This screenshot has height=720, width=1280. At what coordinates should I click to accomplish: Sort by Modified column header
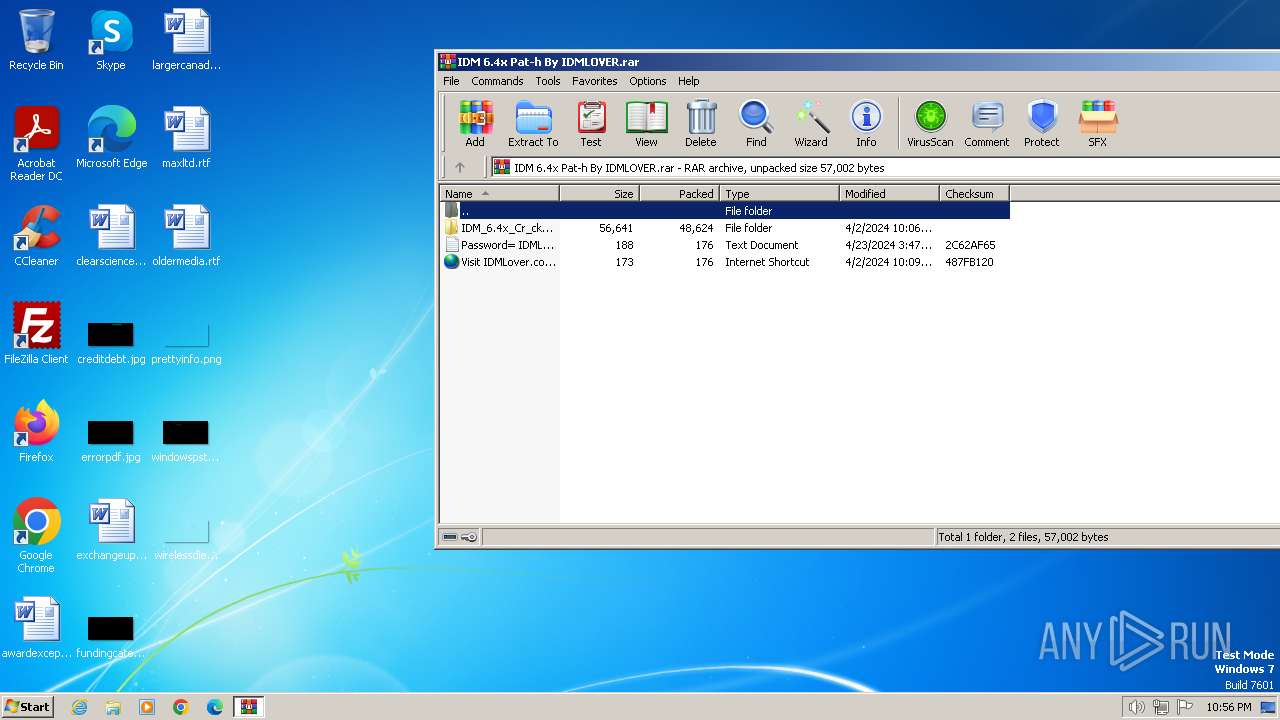point(890,194)
